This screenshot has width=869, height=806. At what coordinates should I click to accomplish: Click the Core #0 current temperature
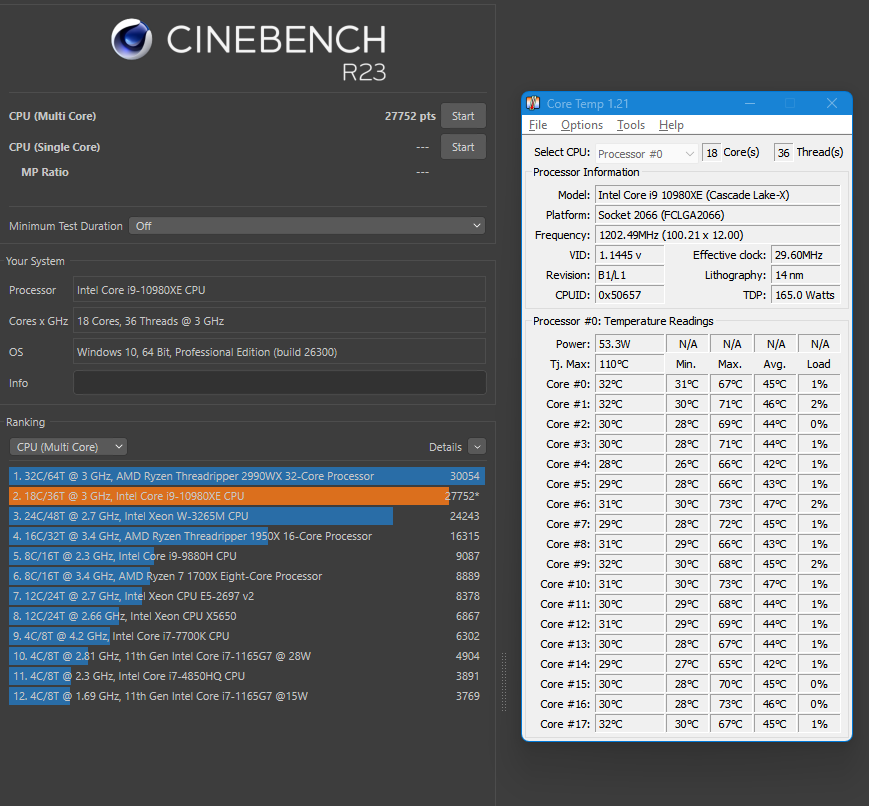(x=630, y=384)
